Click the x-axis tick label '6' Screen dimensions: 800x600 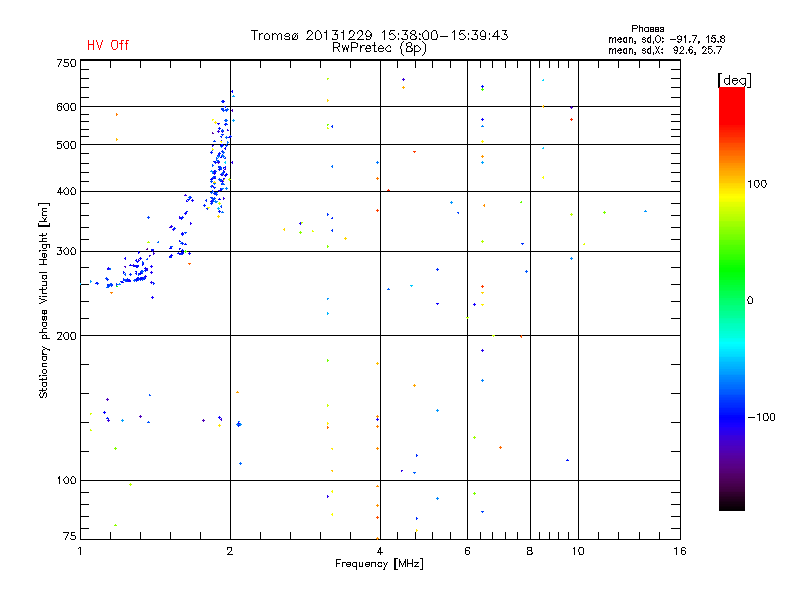[467, 551]
